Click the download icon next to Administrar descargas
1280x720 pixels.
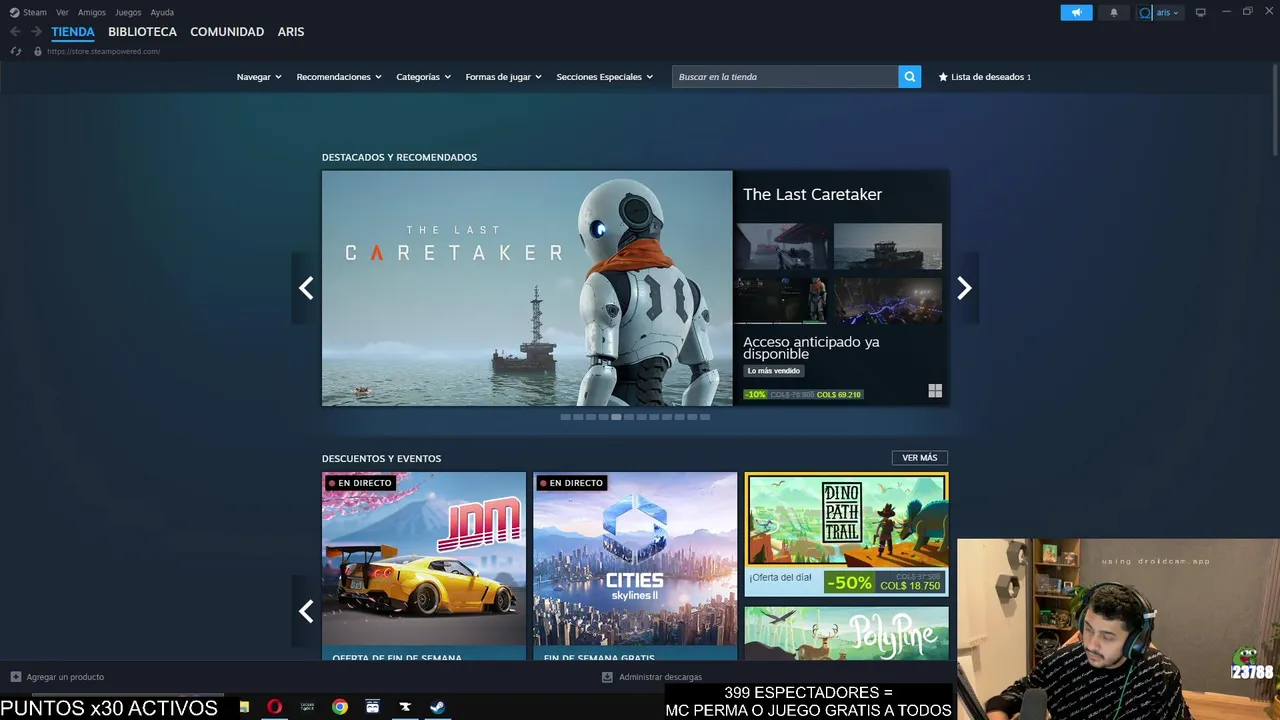tap(607, 677)
